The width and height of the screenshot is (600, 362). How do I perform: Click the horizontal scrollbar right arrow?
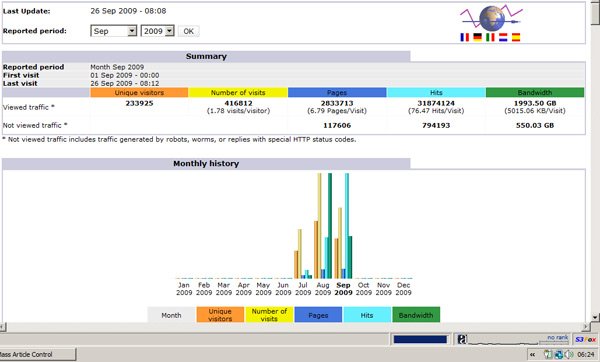click(586, 326)
